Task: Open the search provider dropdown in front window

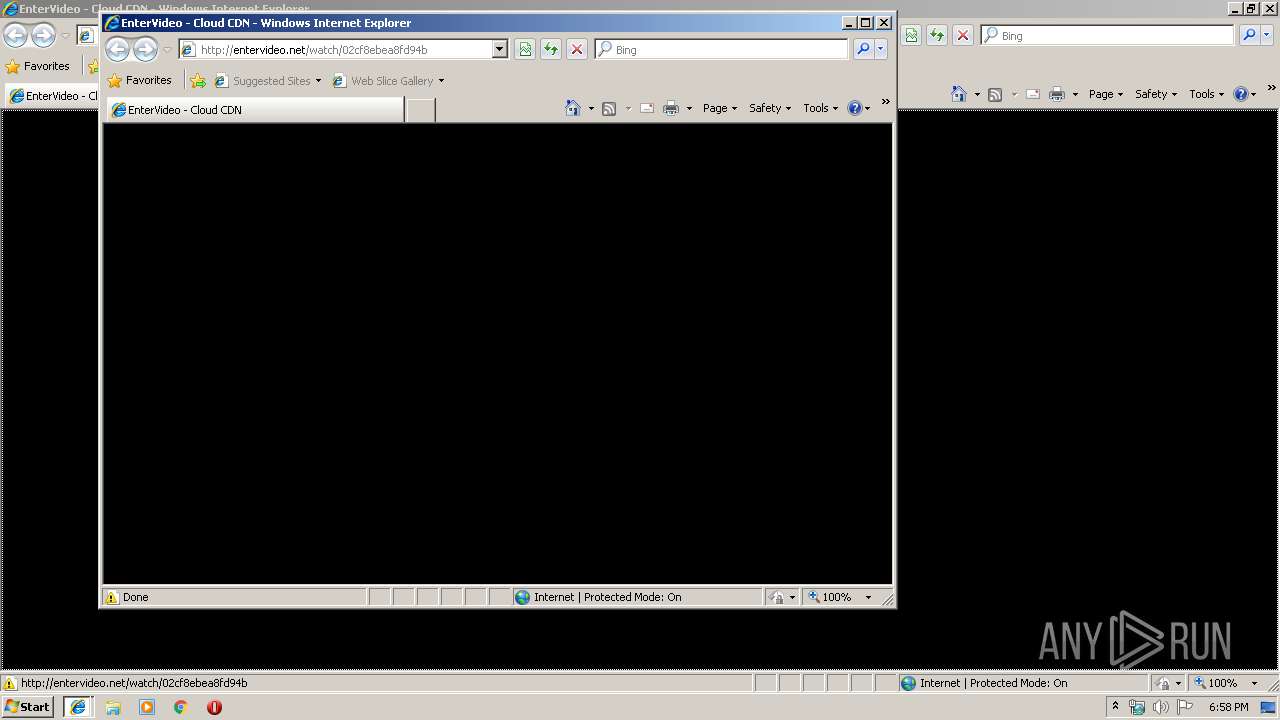Action: coord(881,49)
